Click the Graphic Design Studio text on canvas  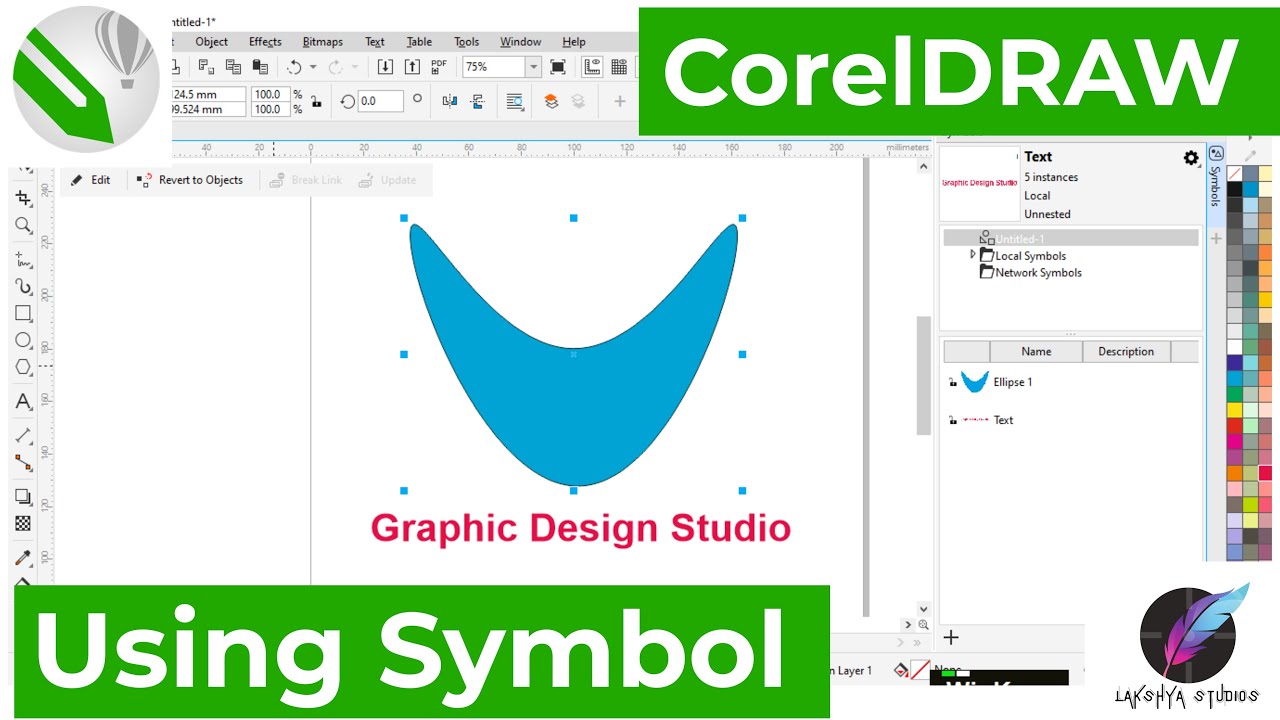[581, 529]
